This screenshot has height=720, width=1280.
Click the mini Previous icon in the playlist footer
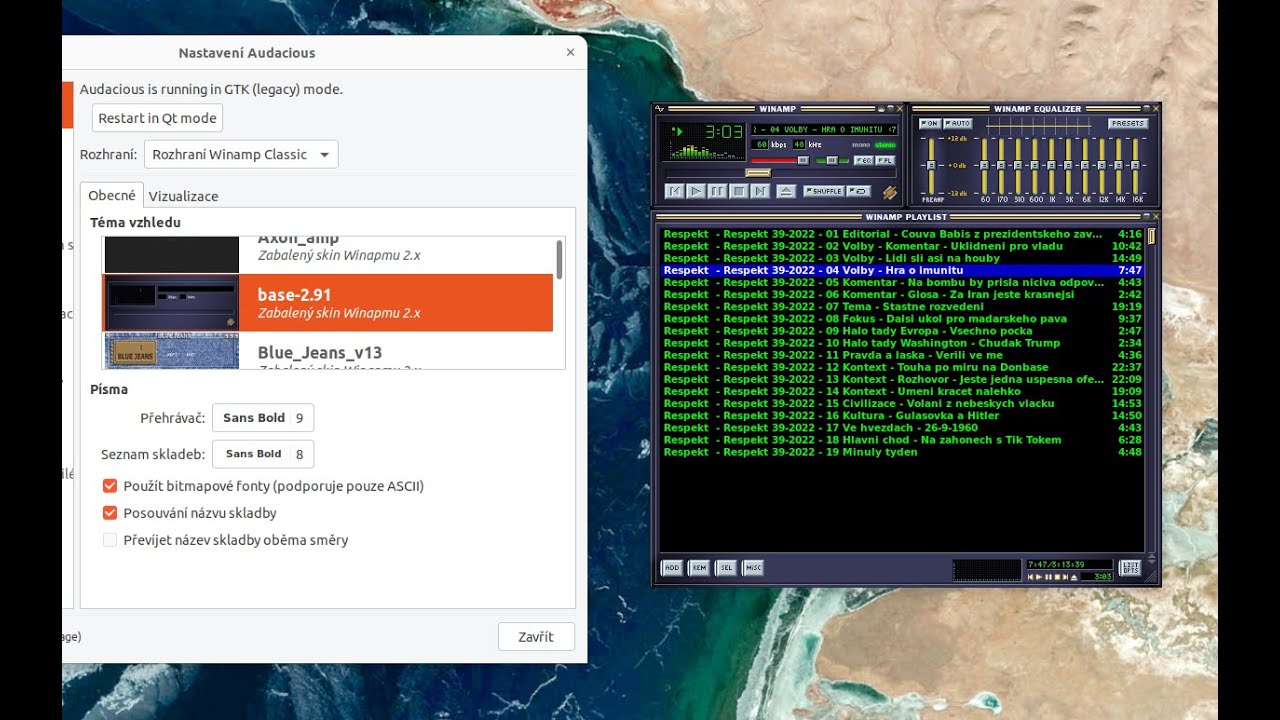[1031, 577]
